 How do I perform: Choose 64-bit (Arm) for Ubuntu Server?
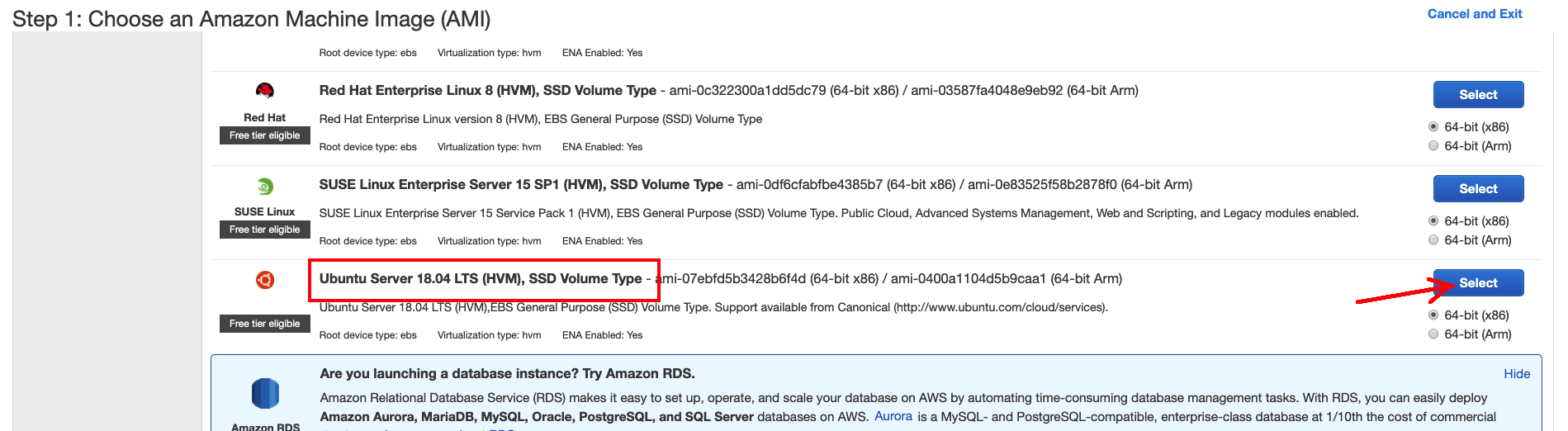(x=1433, y=334)
